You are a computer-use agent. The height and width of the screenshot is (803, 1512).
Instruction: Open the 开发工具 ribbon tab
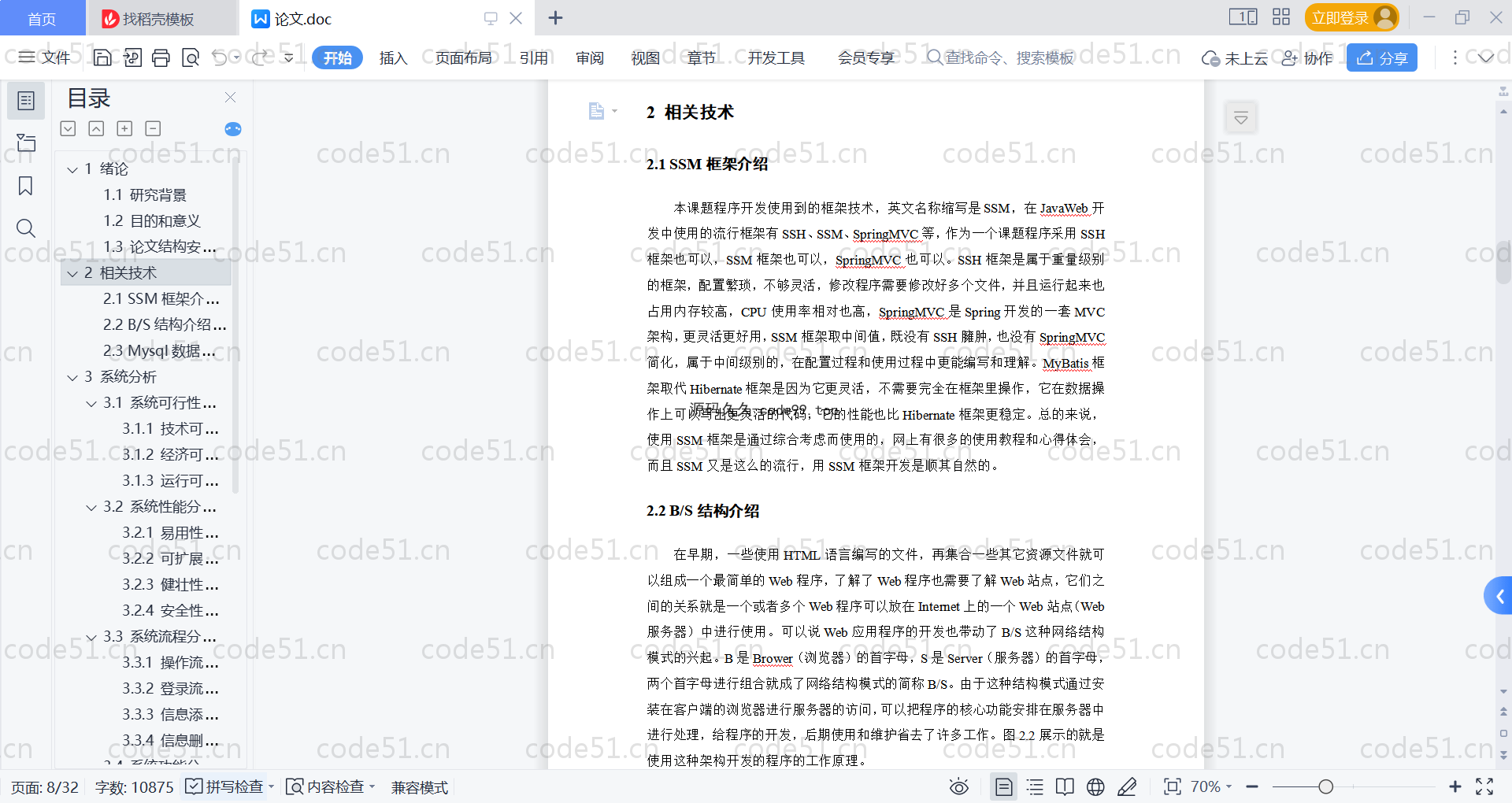pyautogui.click(x=776, y=57)
